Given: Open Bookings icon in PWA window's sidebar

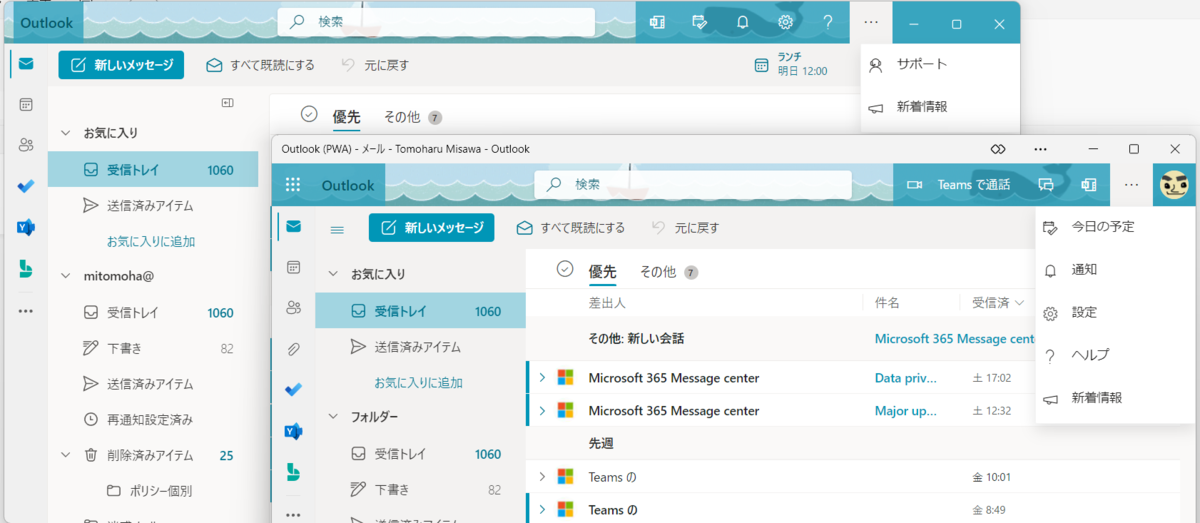Looking at the screenshot, I should click(293, 471).
